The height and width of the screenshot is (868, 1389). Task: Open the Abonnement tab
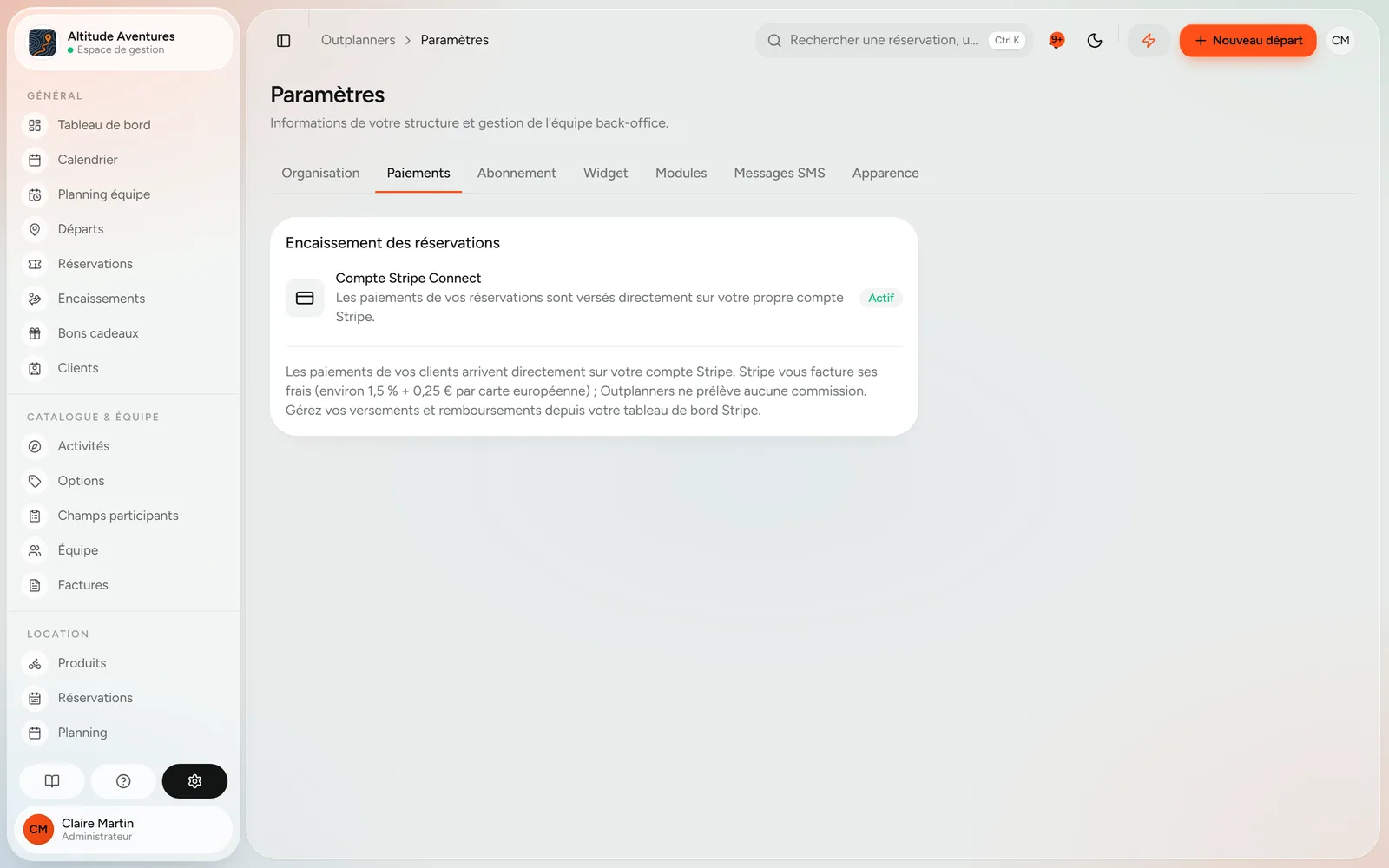coord(517,174)
